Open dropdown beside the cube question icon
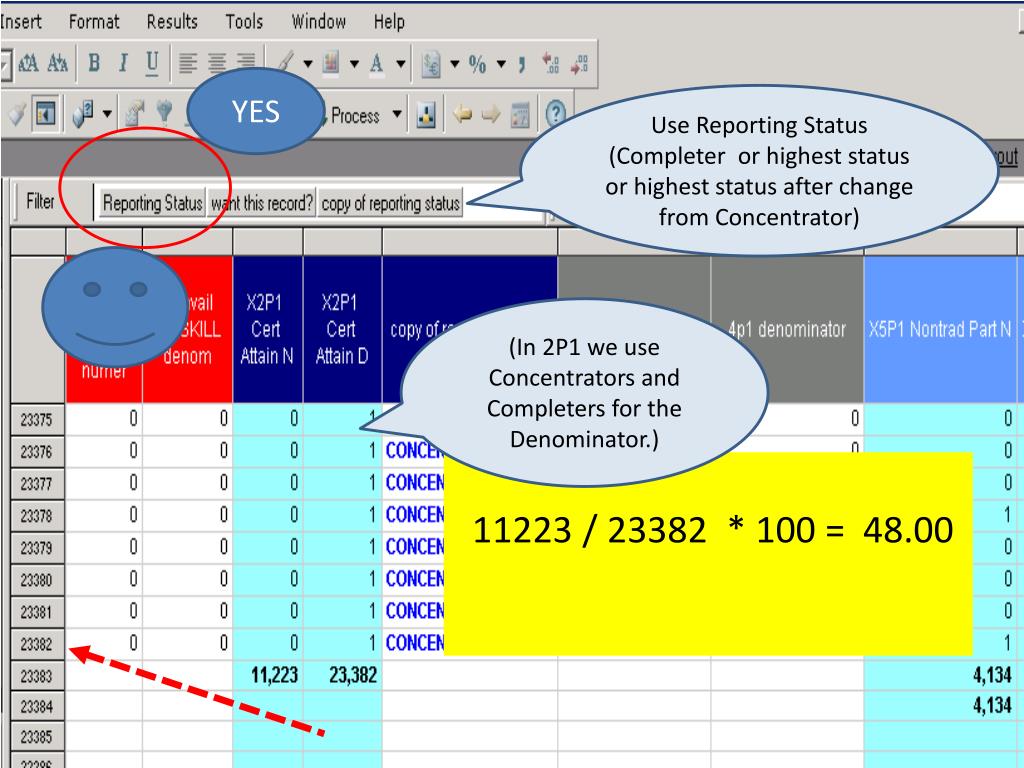 click(107, 115)
